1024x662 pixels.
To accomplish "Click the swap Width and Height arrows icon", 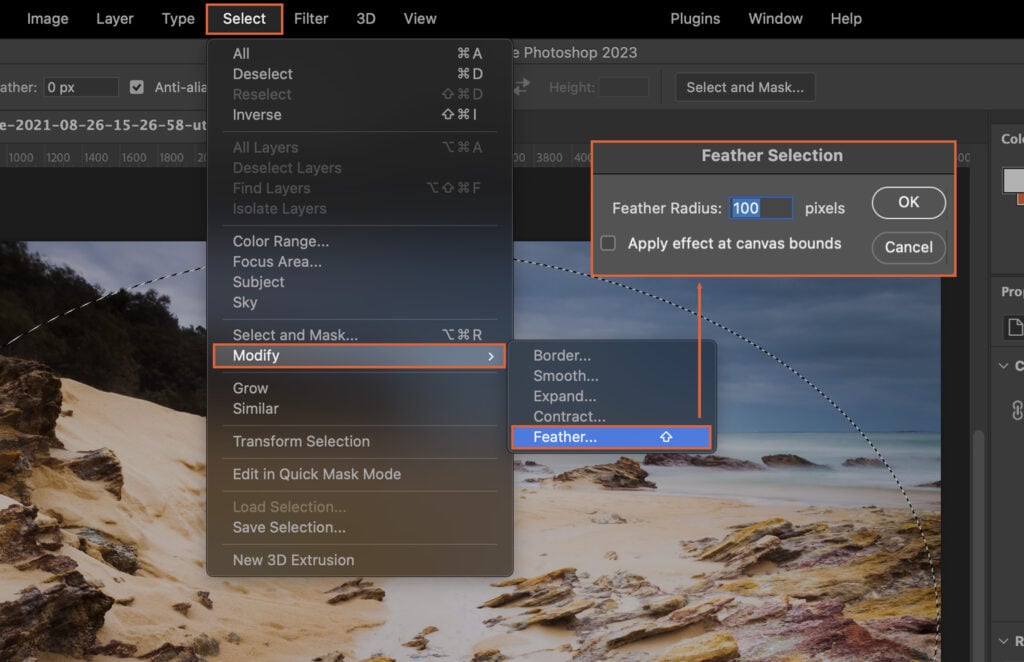I will [520, 87].
